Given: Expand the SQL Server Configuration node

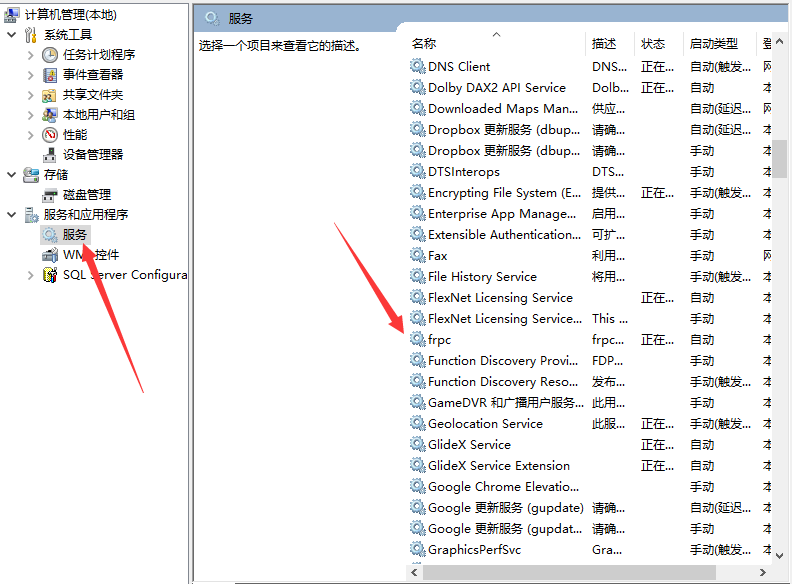Looking at the screenshot, I should (30, 275).
